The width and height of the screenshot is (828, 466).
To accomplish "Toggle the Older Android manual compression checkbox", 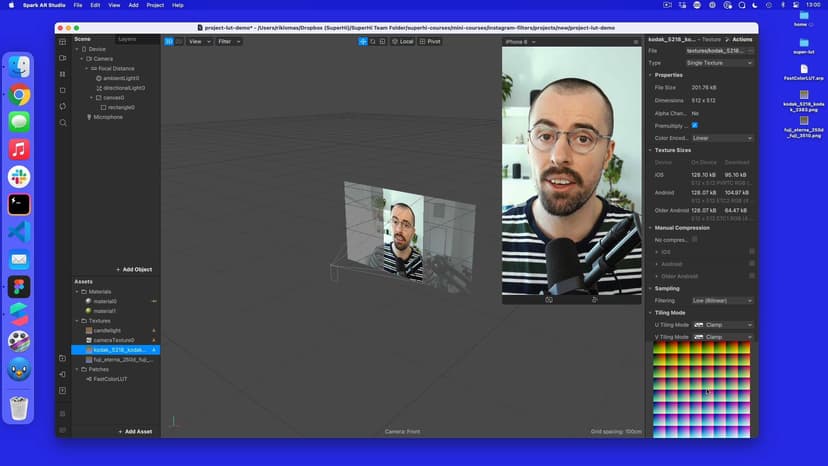I will (752, 276).
